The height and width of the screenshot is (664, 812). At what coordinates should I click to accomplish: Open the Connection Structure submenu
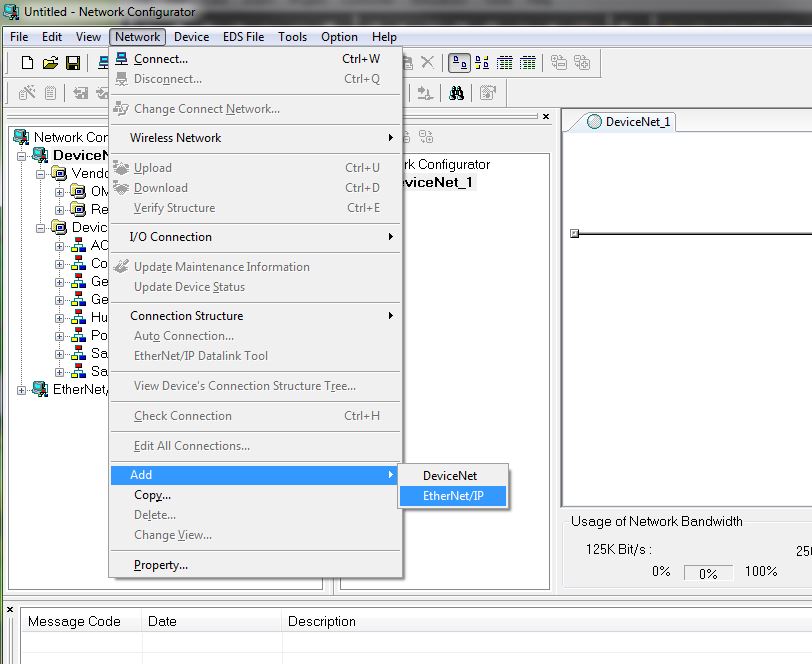[256, 316]
